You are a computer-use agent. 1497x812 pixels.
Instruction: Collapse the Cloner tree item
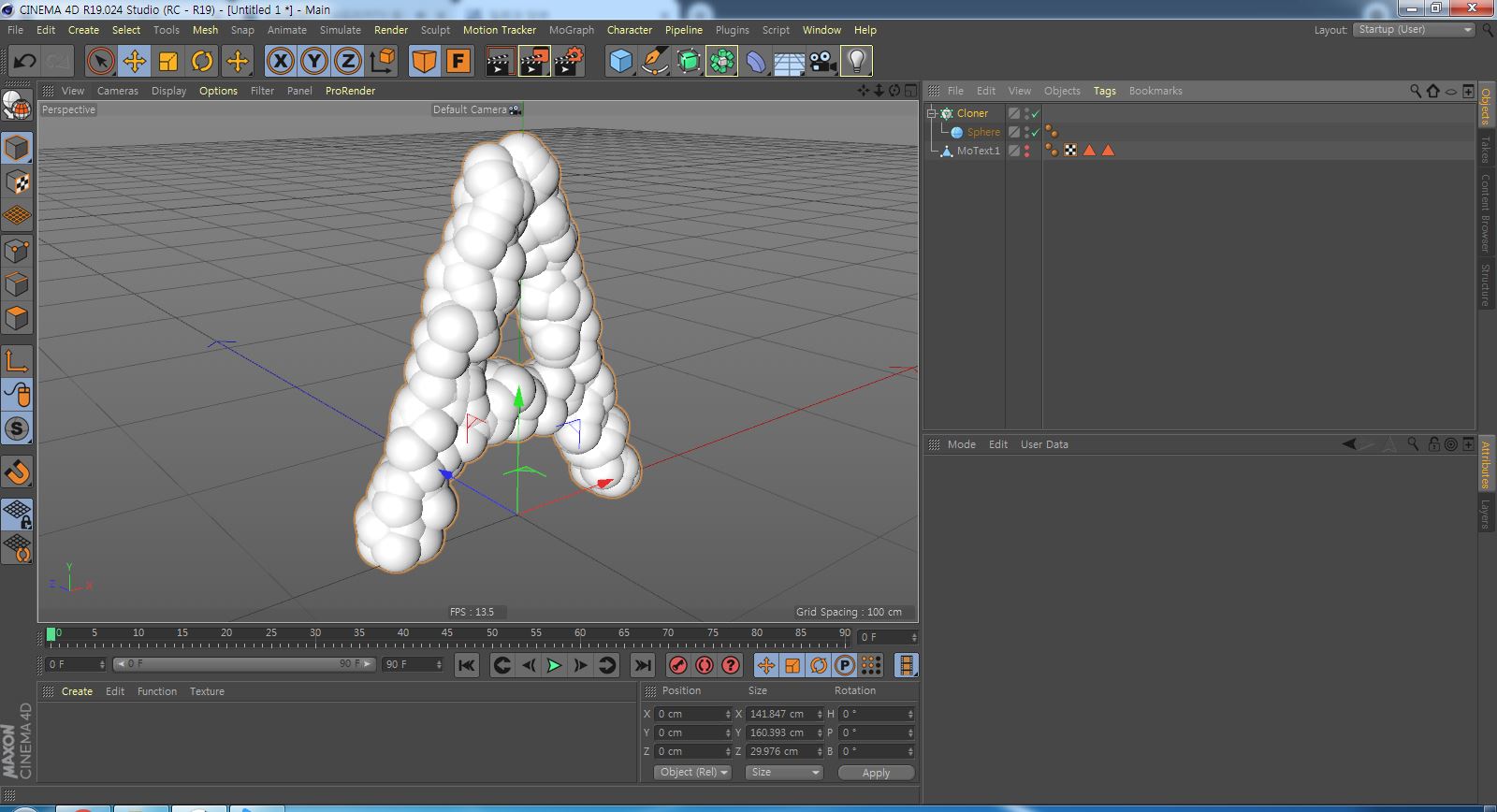(x=932, y=113)
